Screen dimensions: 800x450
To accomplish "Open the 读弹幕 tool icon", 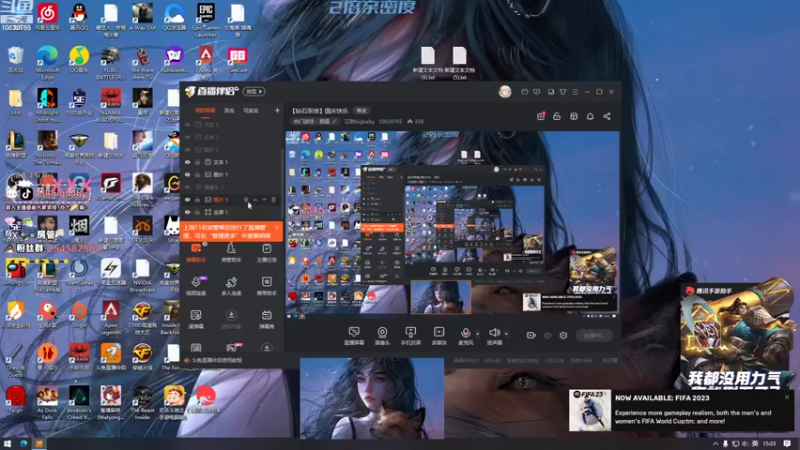I will tap(196, 319).
